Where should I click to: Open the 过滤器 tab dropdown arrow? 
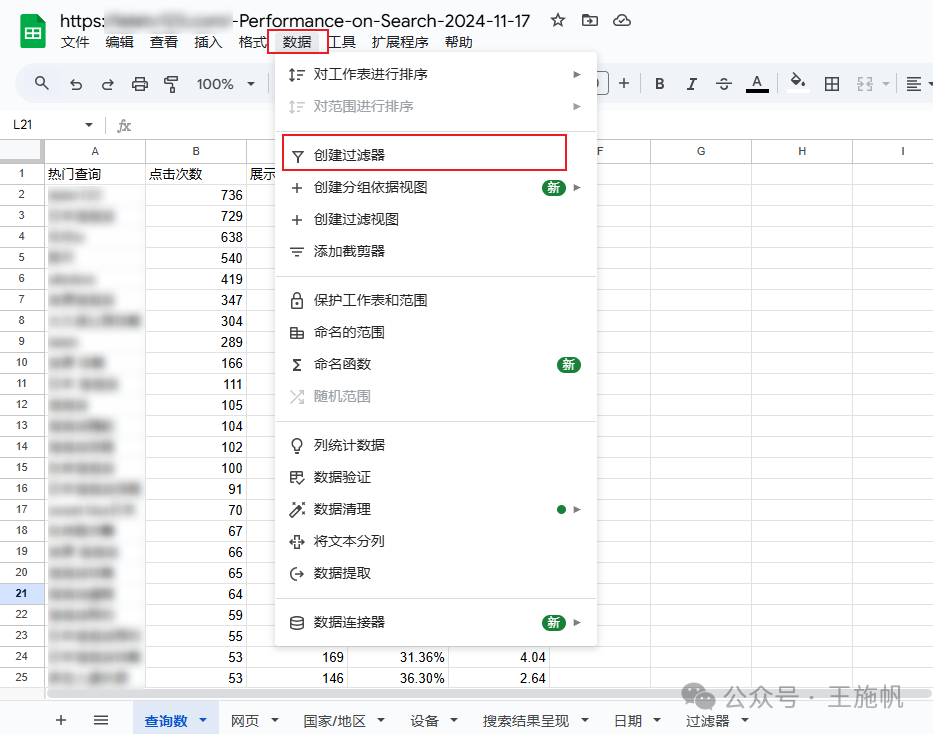tap(745, 720)
